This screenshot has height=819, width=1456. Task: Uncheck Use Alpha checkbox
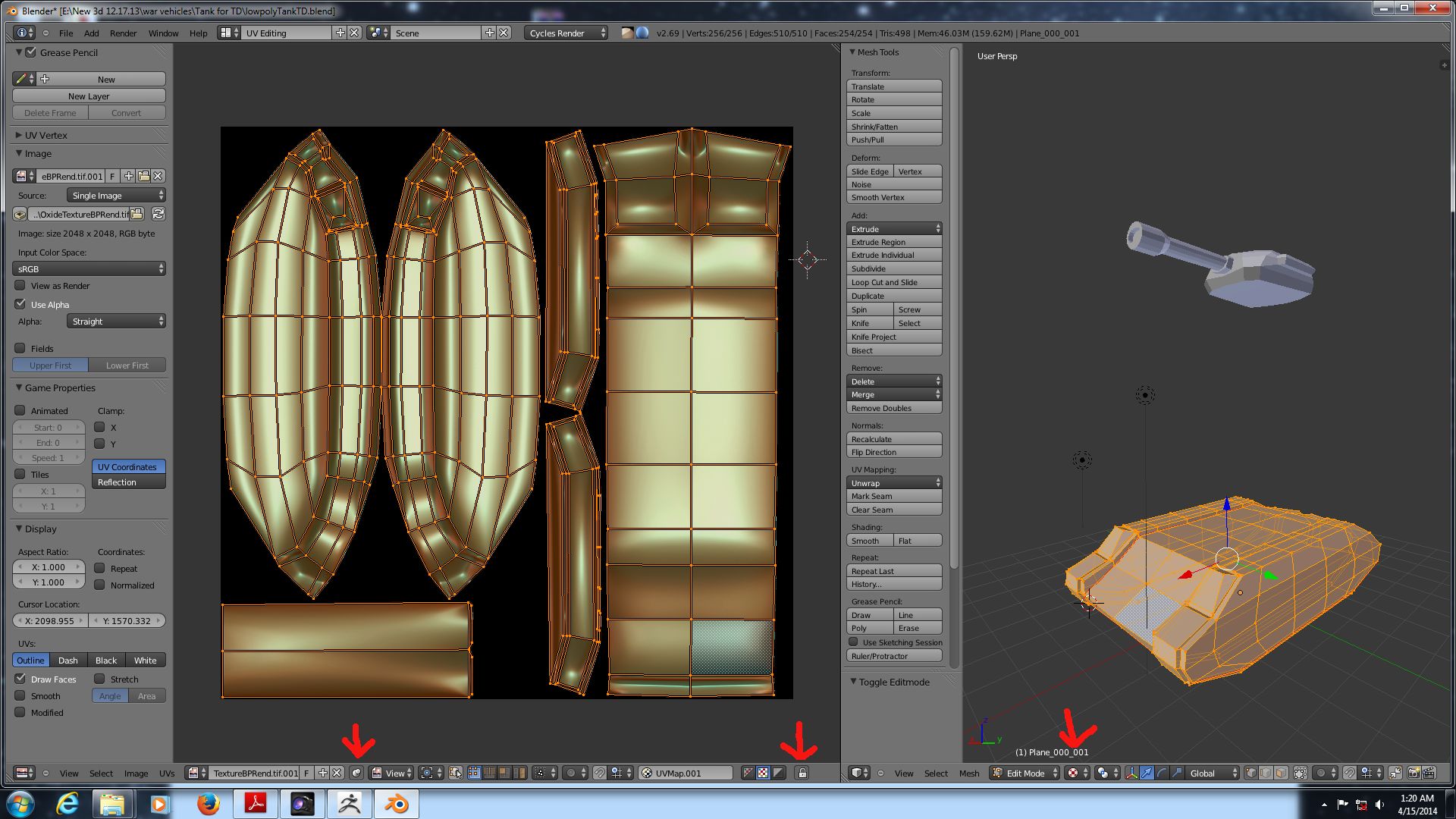(x=20, y=304)
